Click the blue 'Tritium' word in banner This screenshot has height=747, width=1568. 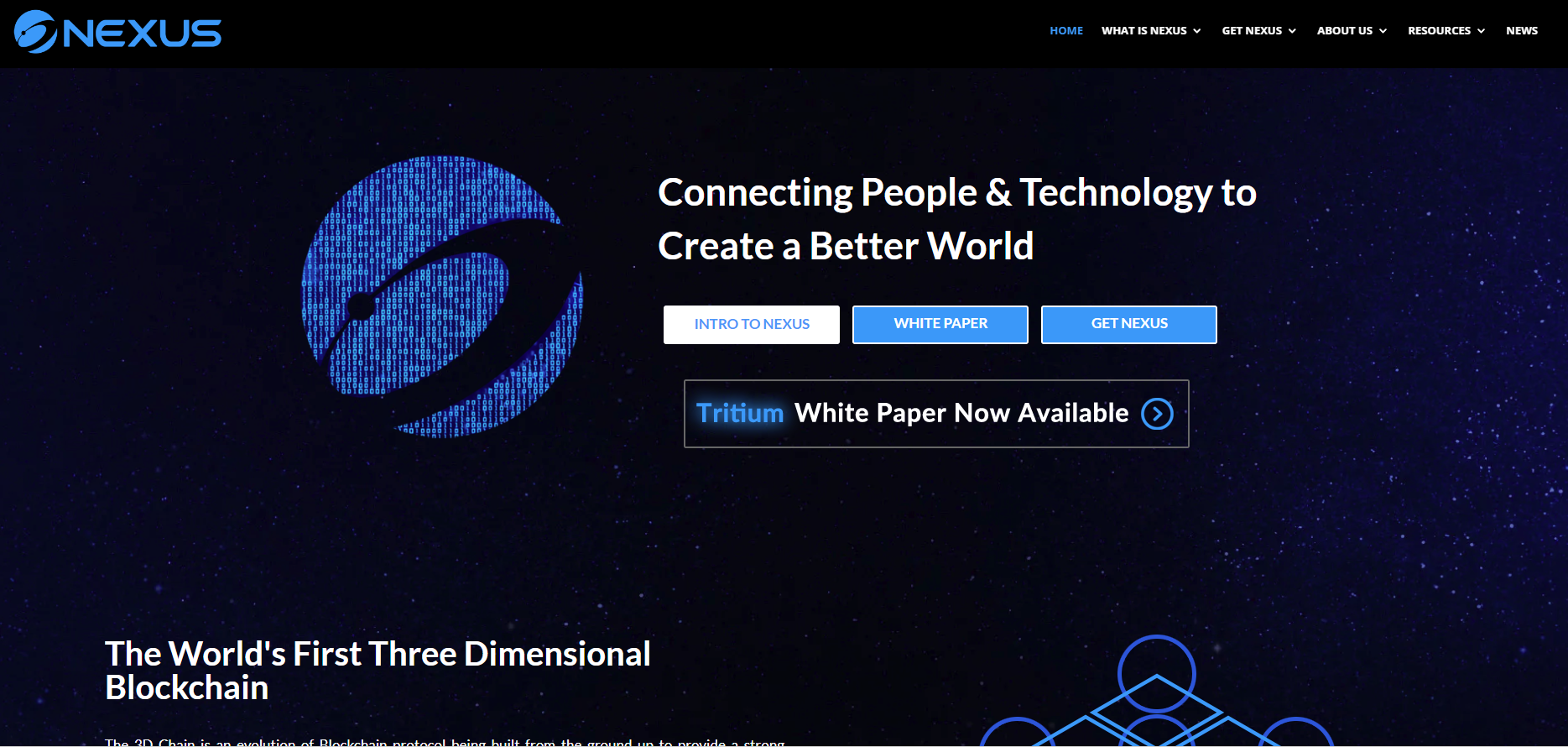pos(740,413)
